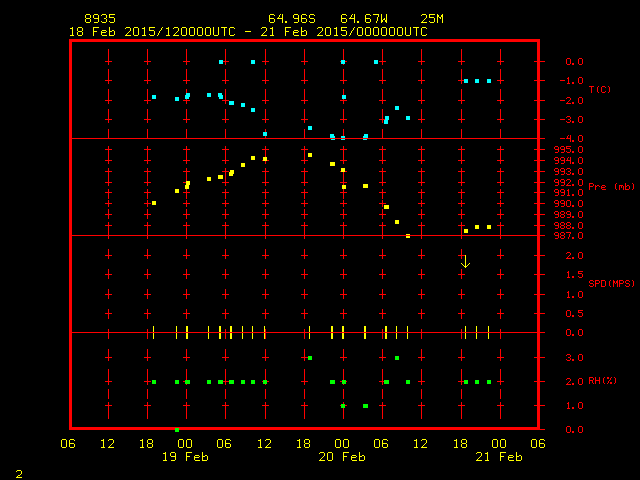
Task: Click the -1.0 temperature tick label
Action: coord(571,81)
